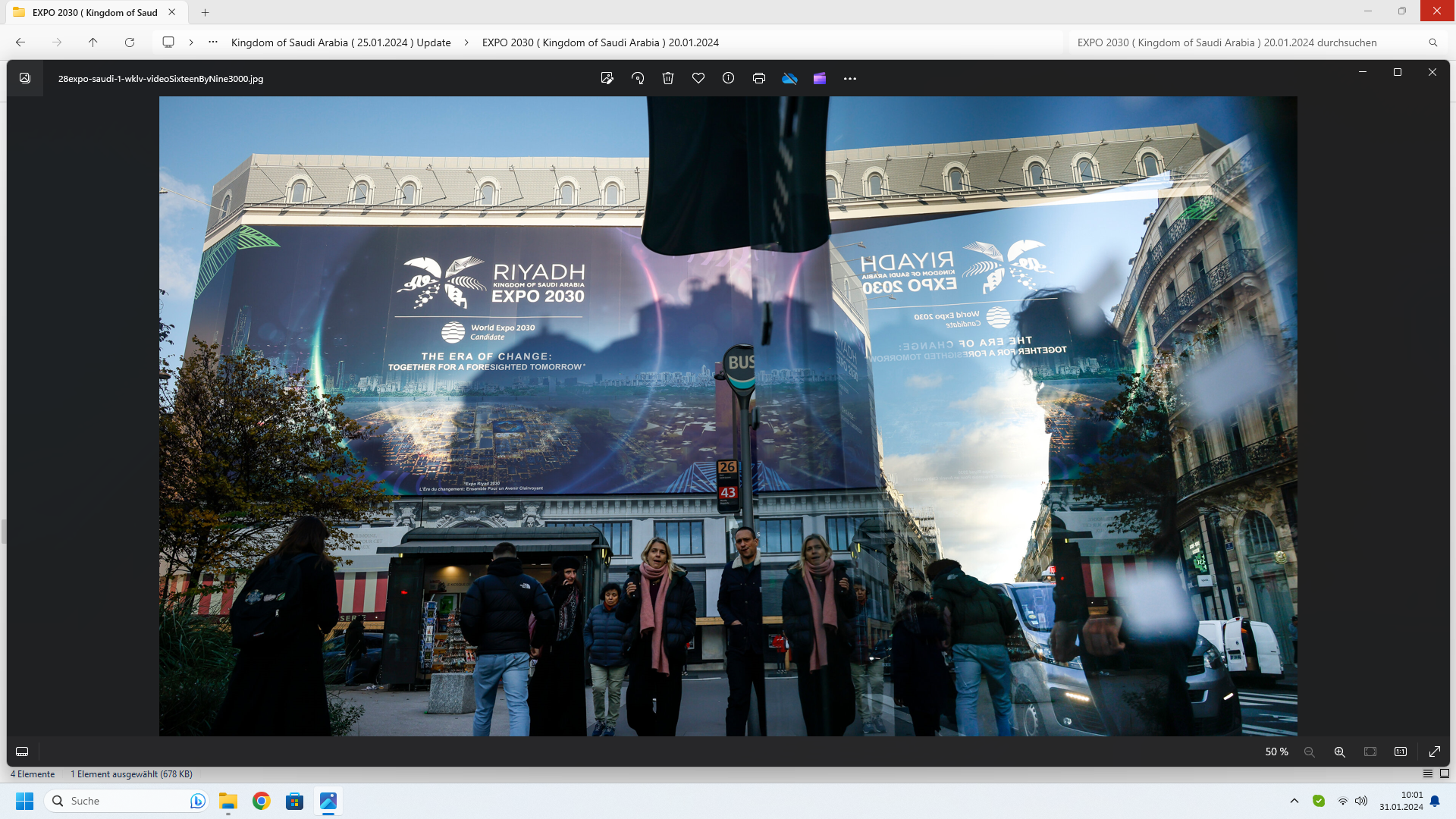Image resolution: width=1456 pixels, height=819 pixels.
Task: Mark the photo as favorite with heart icon
Action: point(698,78)
